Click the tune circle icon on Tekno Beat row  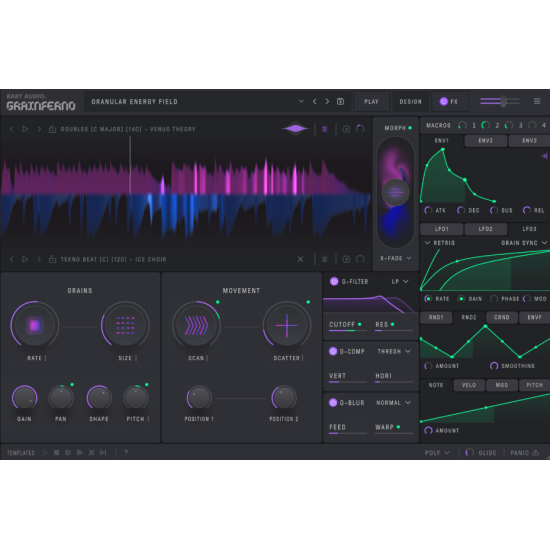tap(346, 259)
